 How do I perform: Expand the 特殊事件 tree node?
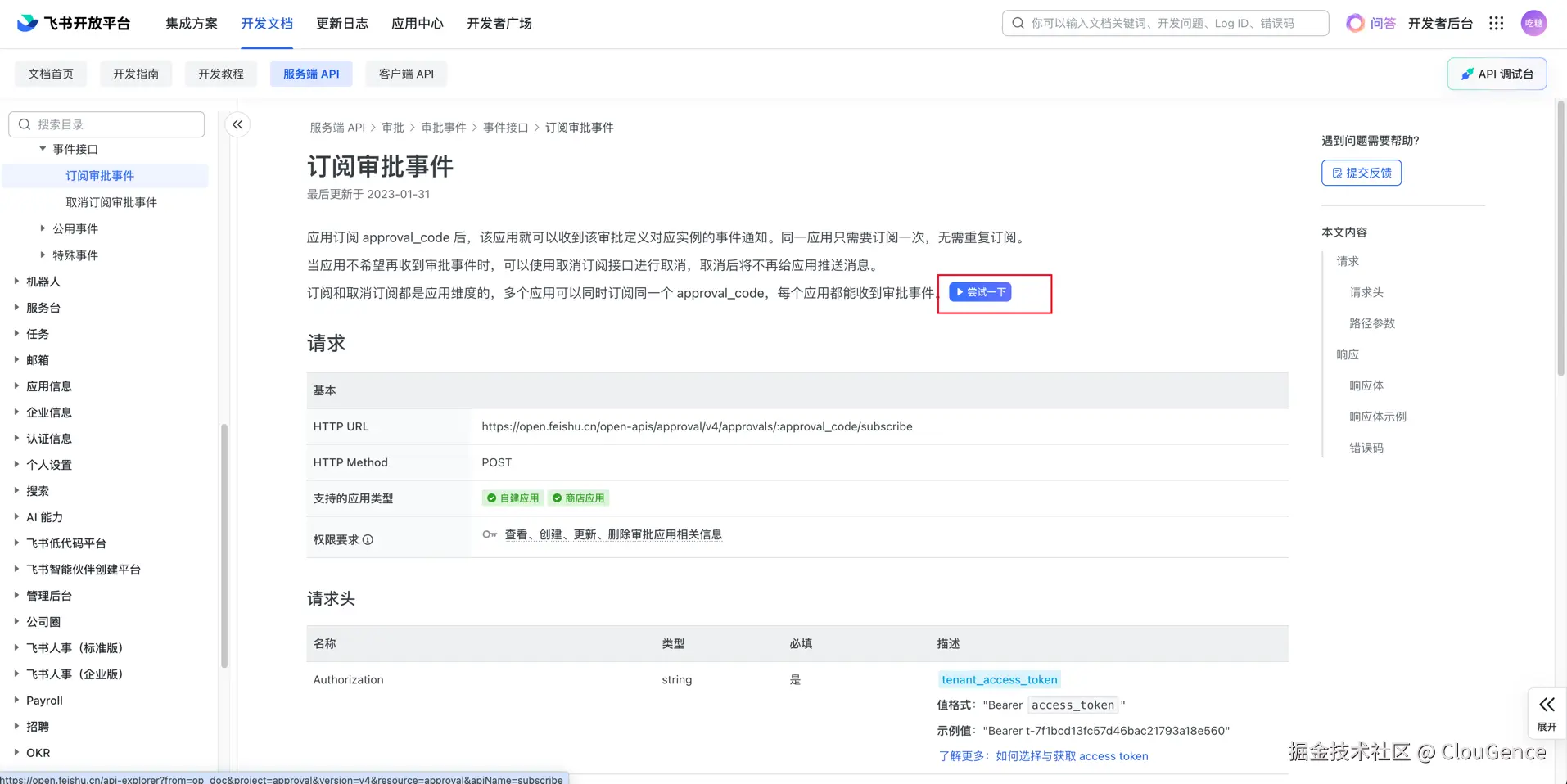click(x=43, y=255)
